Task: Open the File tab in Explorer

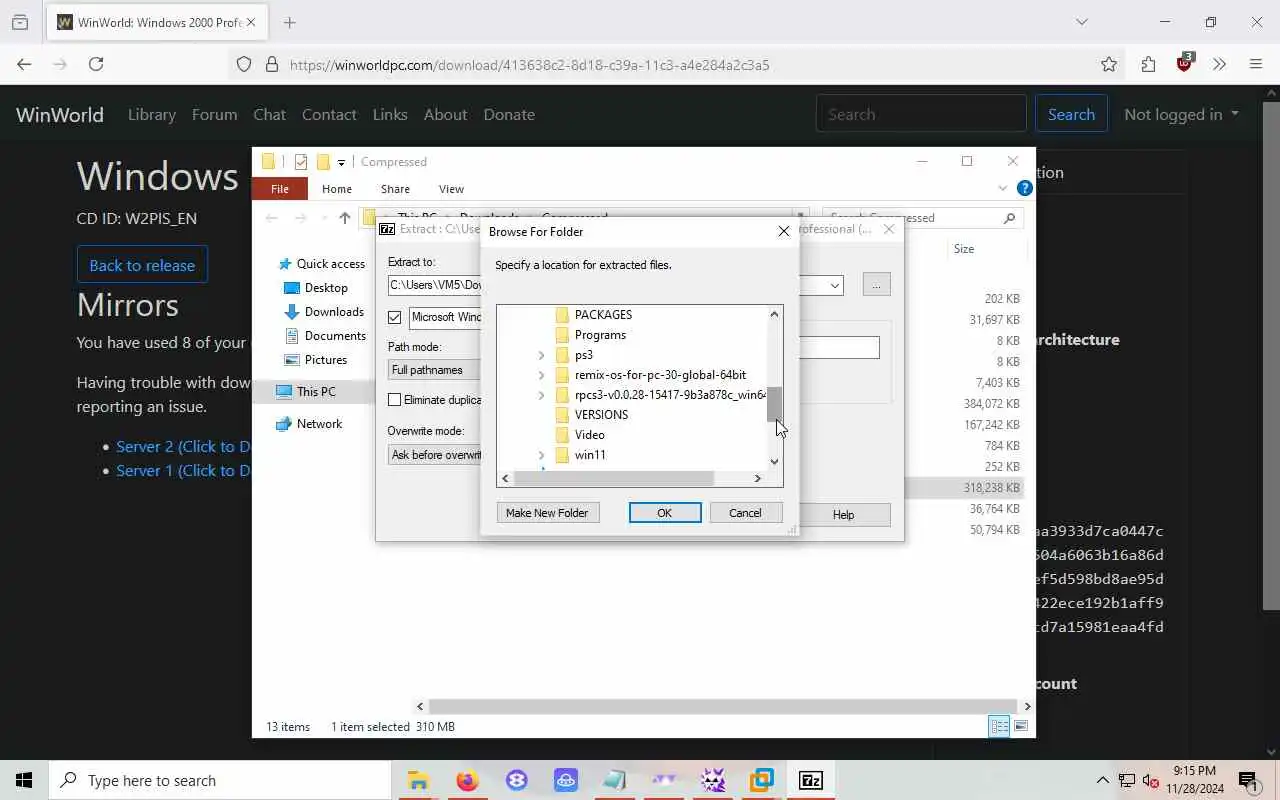Action: tap(280, 189)
